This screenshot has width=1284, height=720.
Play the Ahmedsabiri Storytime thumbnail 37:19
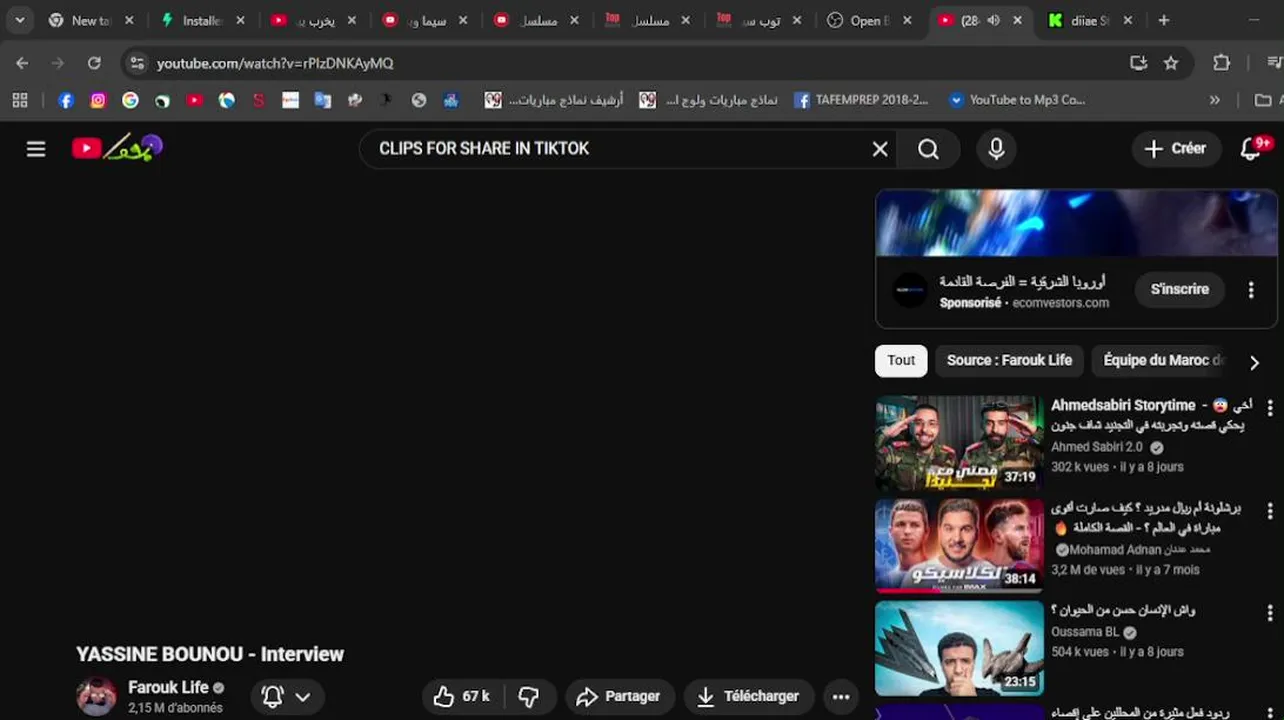tap(959, 444)
